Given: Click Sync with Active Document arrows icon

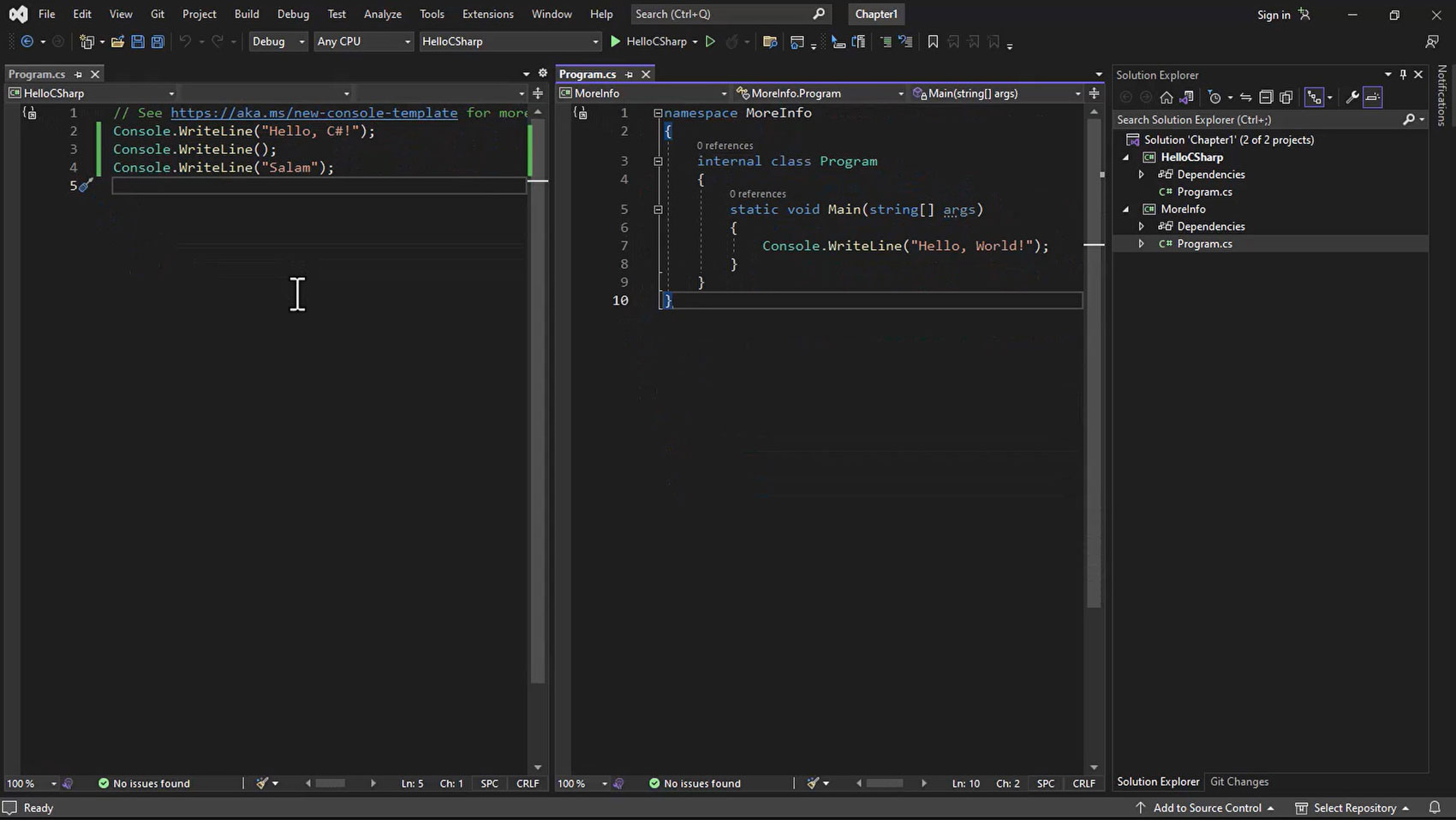Looking at the screenshot, I should click(1245, 98).
